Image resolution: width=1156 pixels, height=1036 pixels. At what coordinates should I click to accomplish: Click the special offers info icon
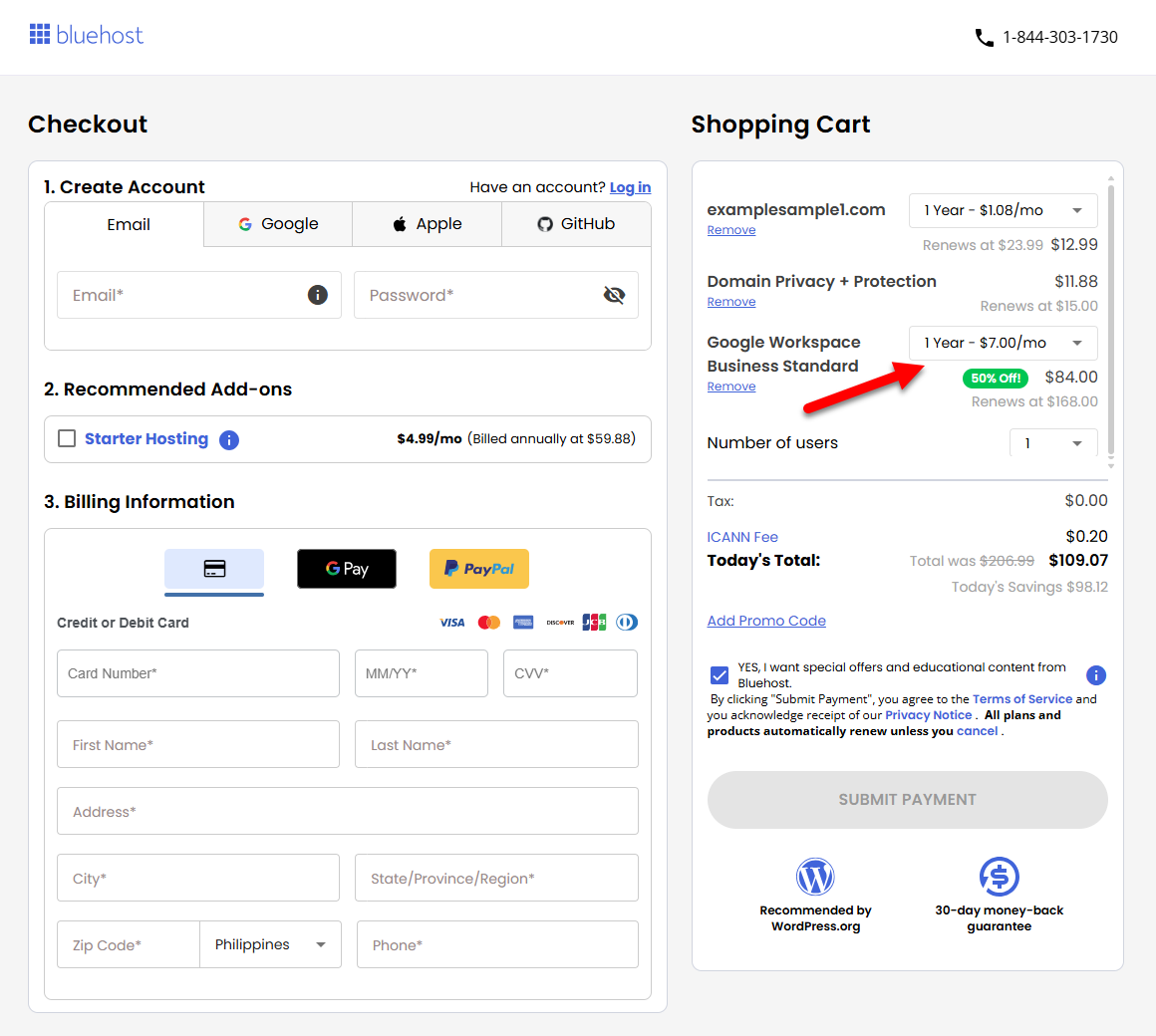[1095, 675]
